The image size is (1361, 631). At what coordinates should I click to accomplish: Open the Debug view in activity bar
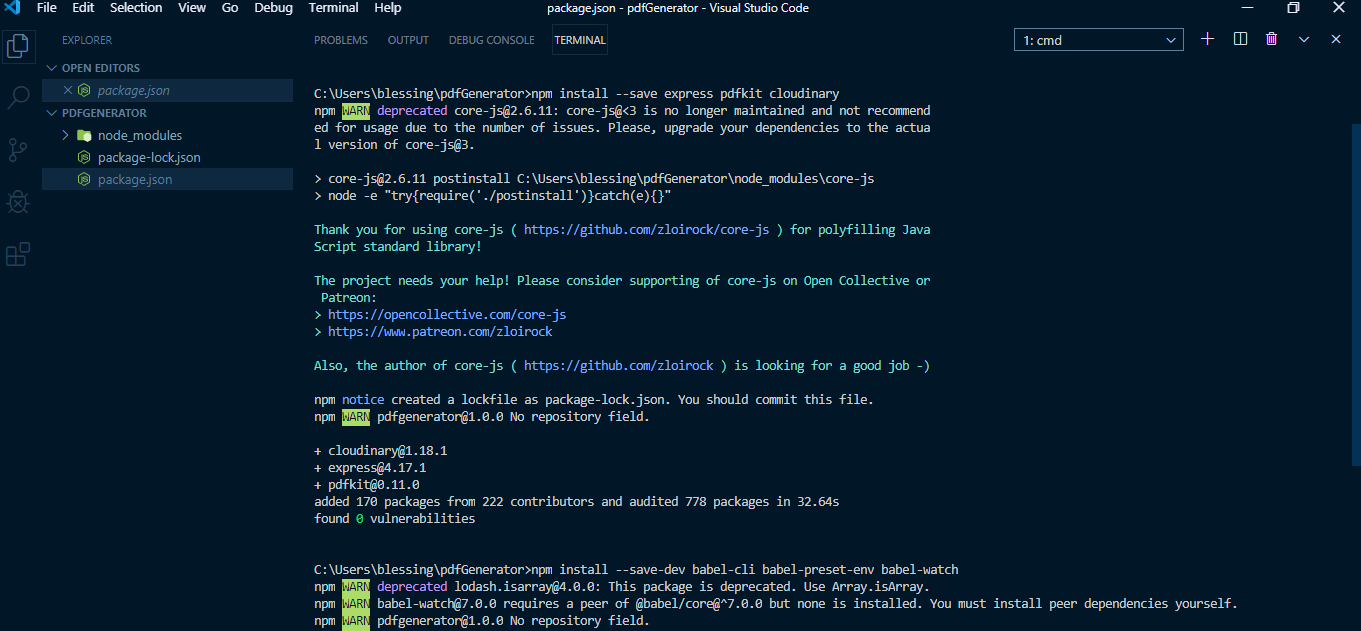coord(18,202)
